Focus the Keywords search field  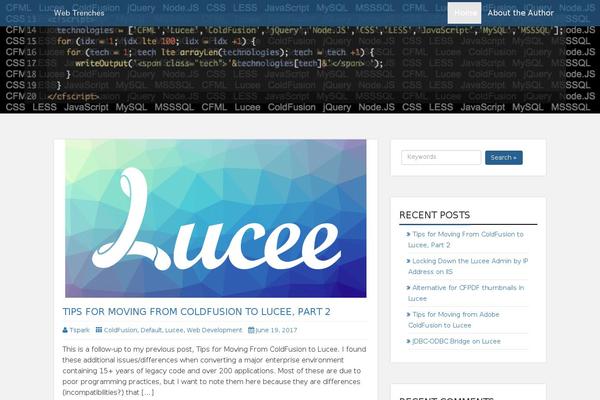tap(441, 157)
